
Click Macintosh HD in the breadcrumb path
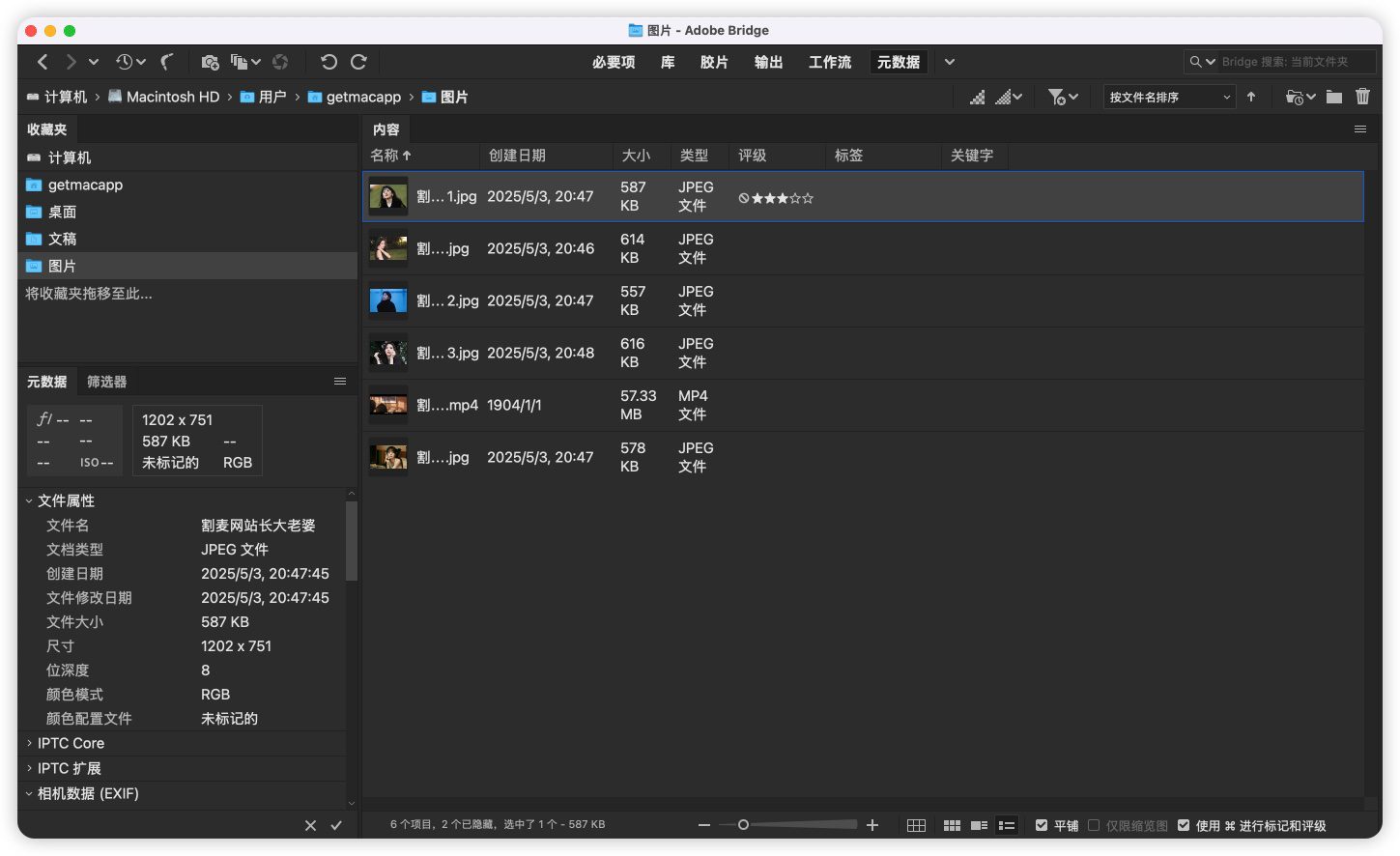tap(172, 97)
